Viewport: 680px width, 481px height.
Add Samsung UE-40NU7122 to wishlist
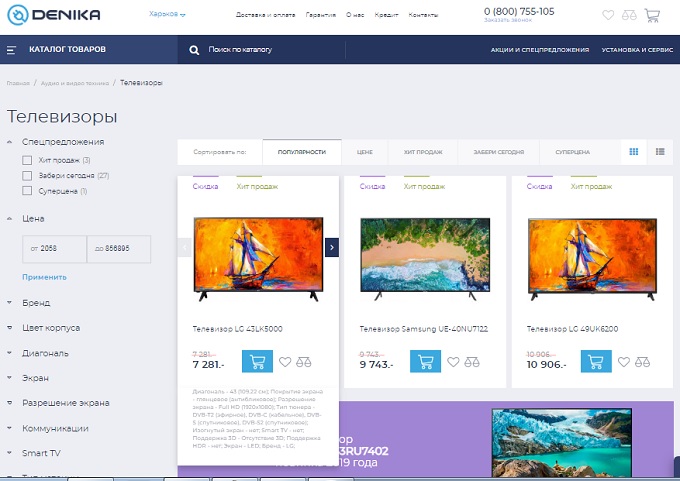click(453, 361)
